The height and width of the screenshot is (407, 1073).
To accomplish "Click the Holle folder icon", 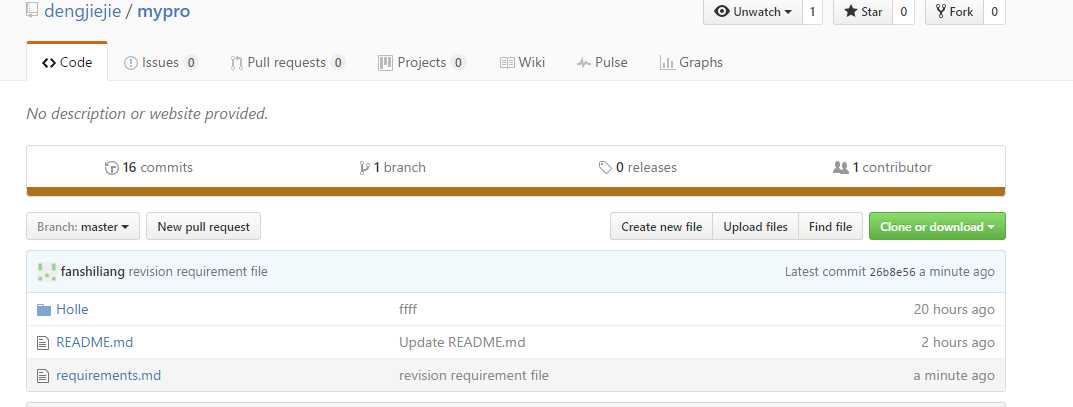I will click(x=44, y=310).
